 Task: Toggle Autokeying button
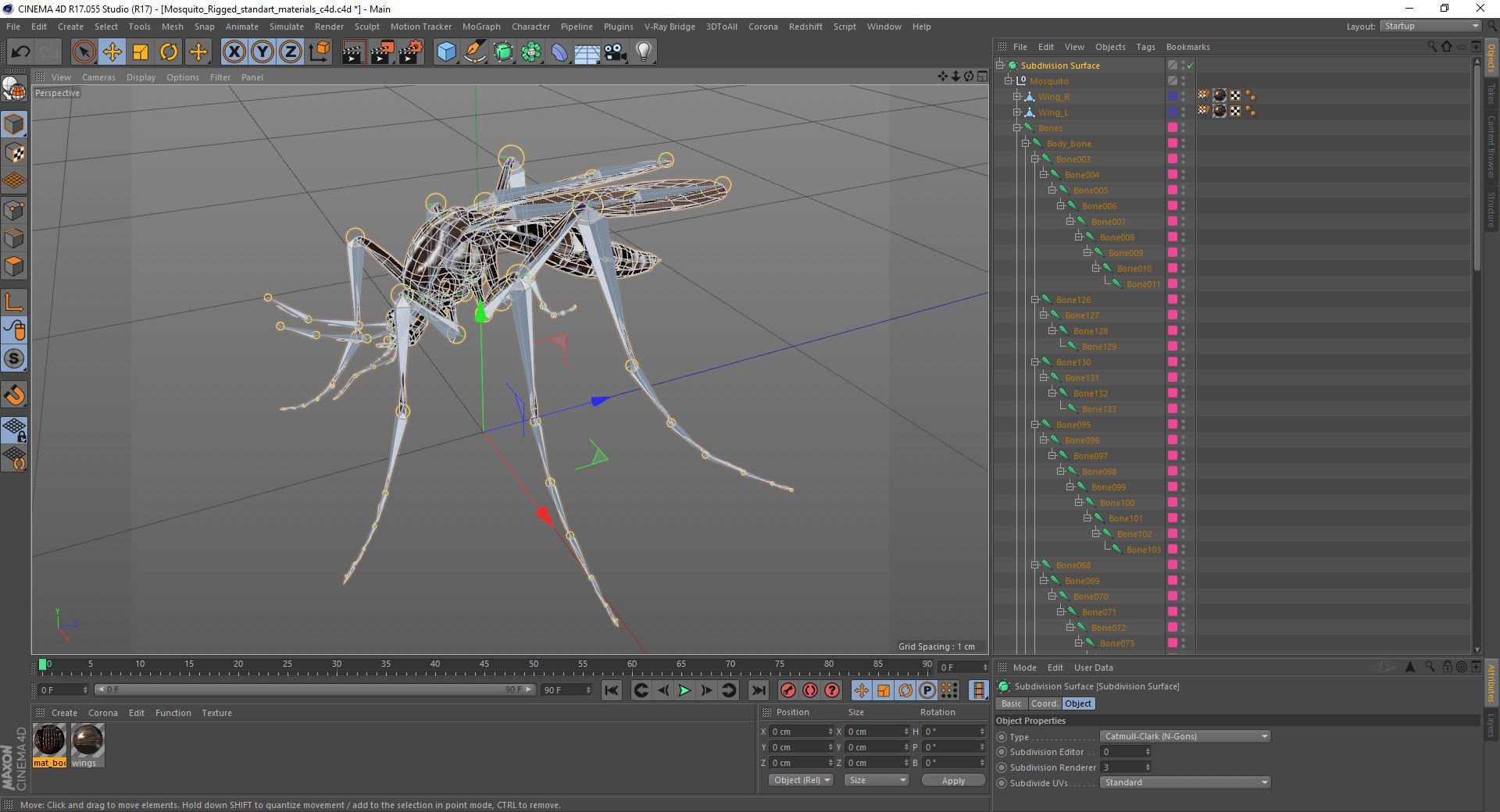point(810,690)
